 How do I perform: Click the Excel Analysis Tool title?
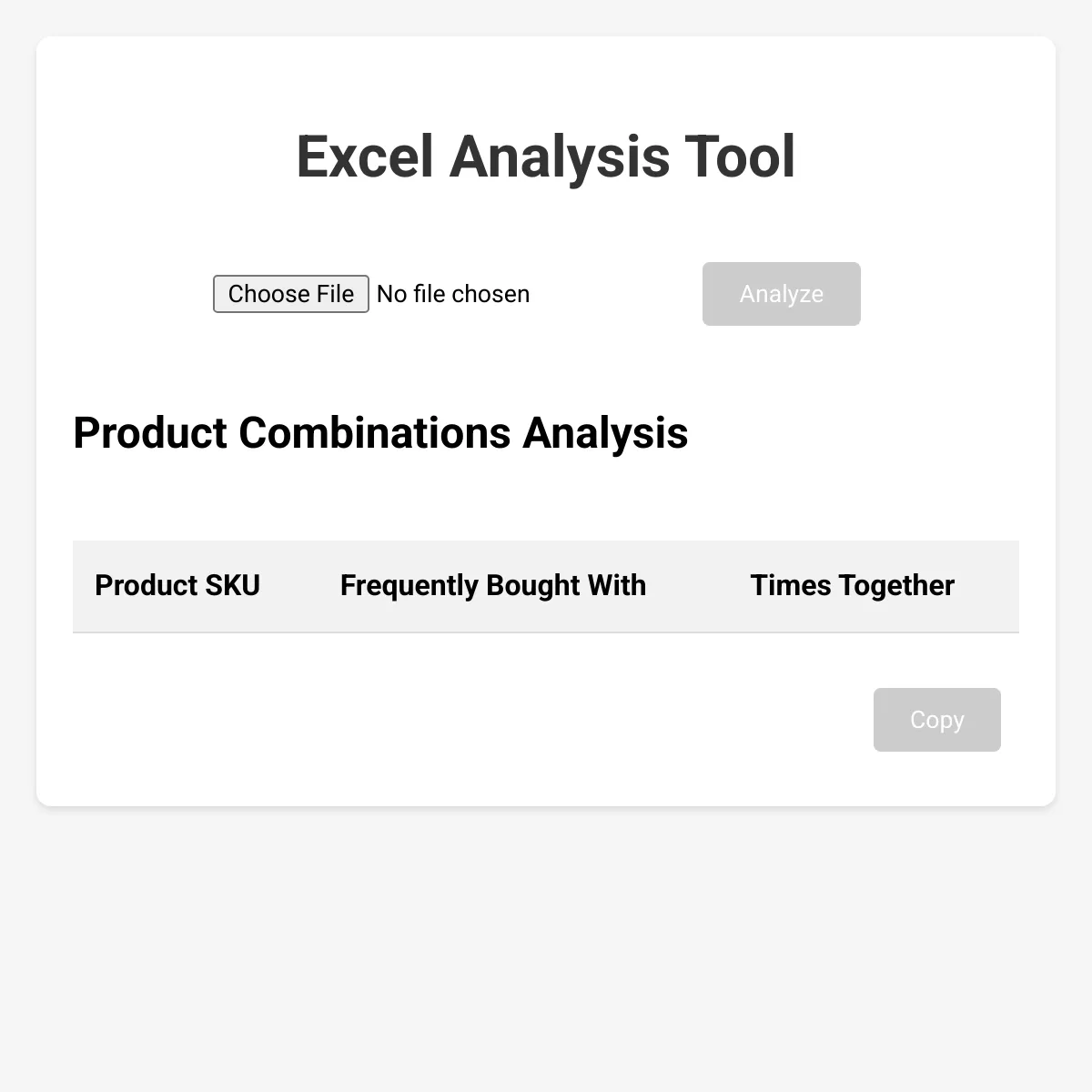[546, 157]
